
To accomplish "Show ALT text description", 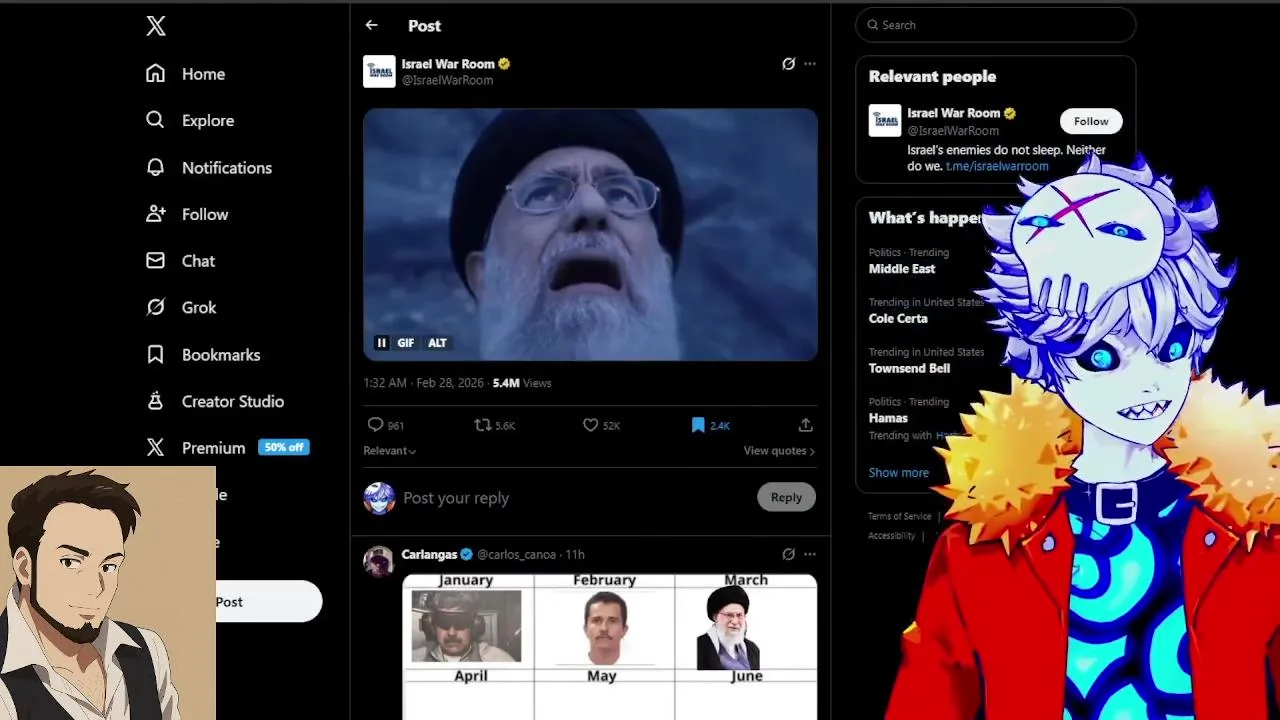I will click(x=437, y=343).
